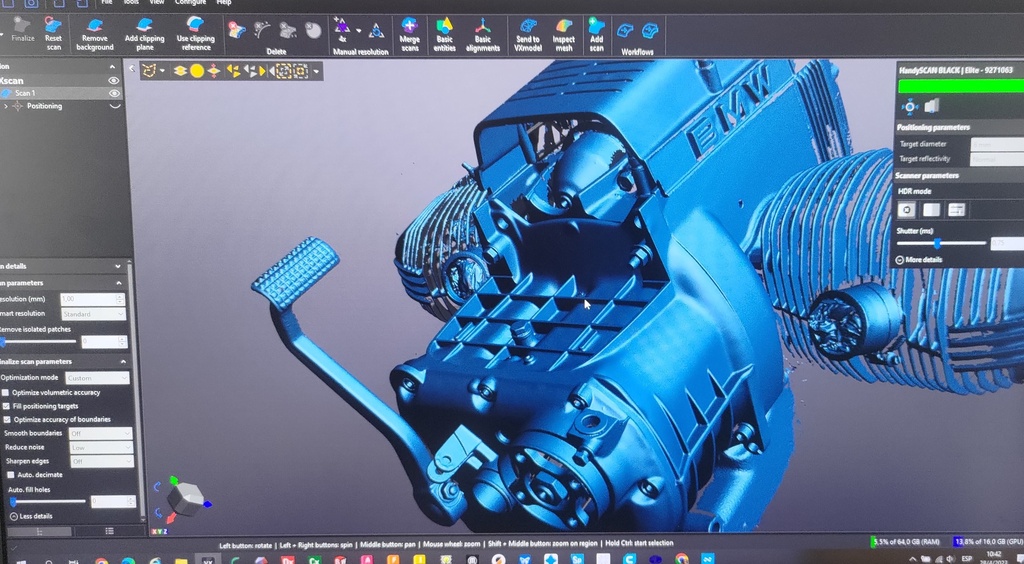Click the second Delete group icon with curve

[262, 30]
